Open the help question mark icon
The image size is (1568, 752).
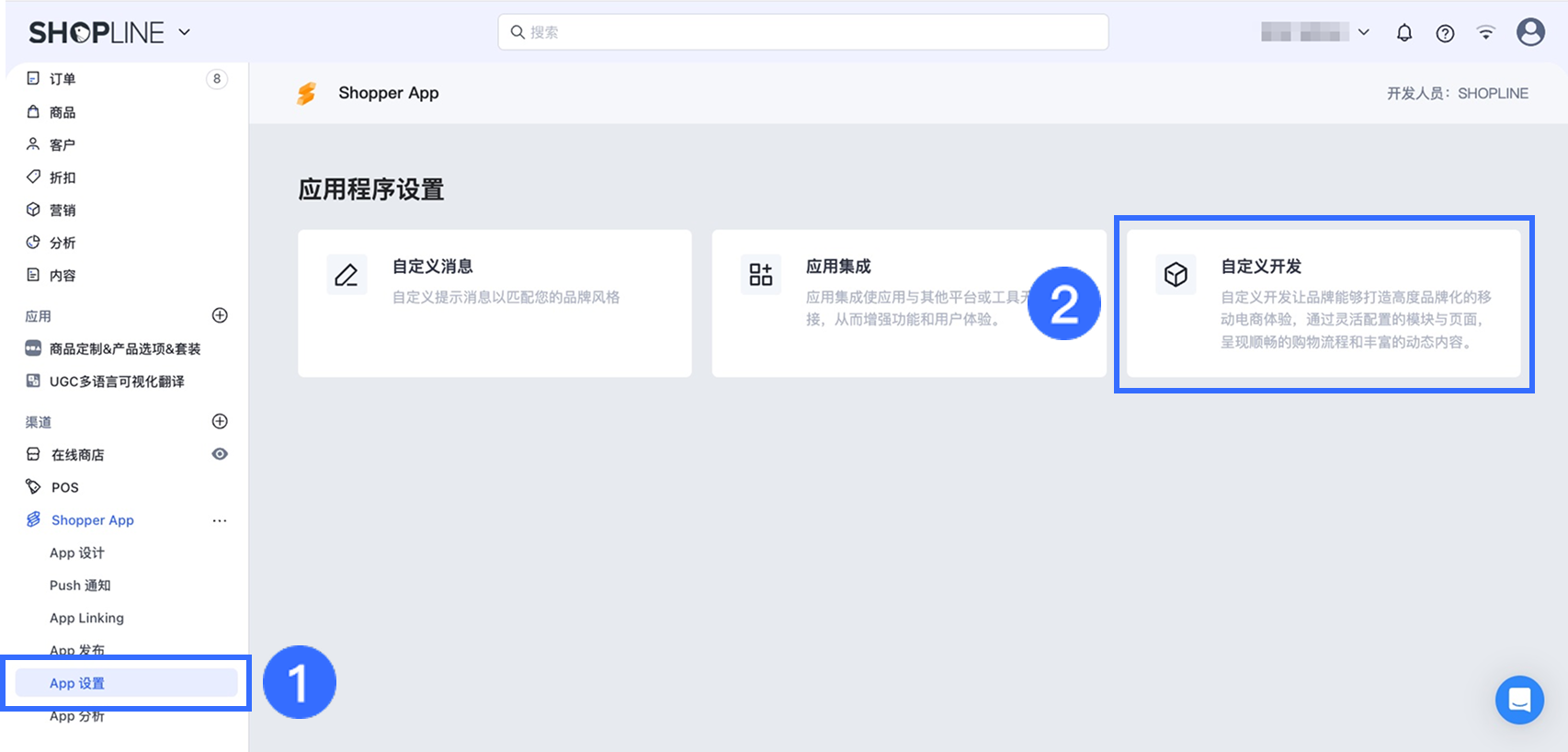click(x=1445, y=33)
